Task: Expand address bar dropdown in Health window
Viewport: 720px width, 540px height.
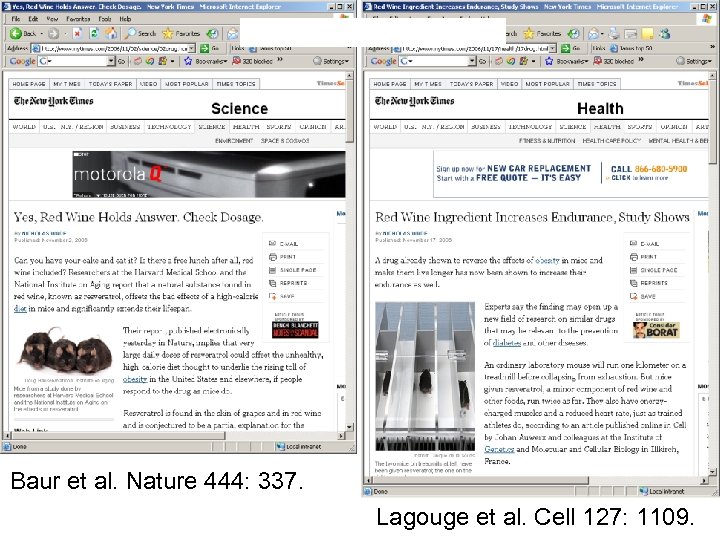Action: pyautogui.click(x=553, y=48)
